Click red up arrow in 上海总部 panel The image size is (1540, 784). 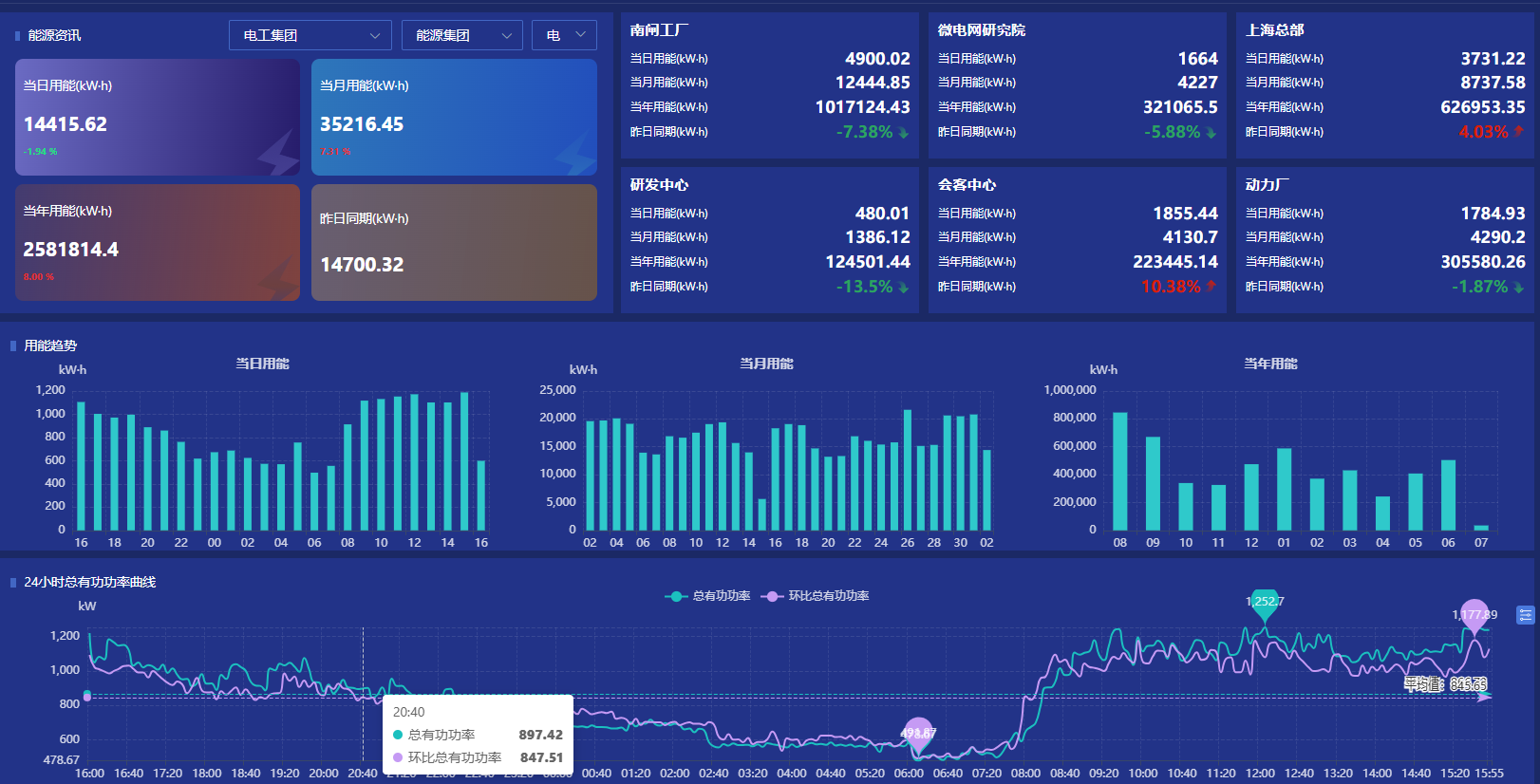[x=1519, y=131]
